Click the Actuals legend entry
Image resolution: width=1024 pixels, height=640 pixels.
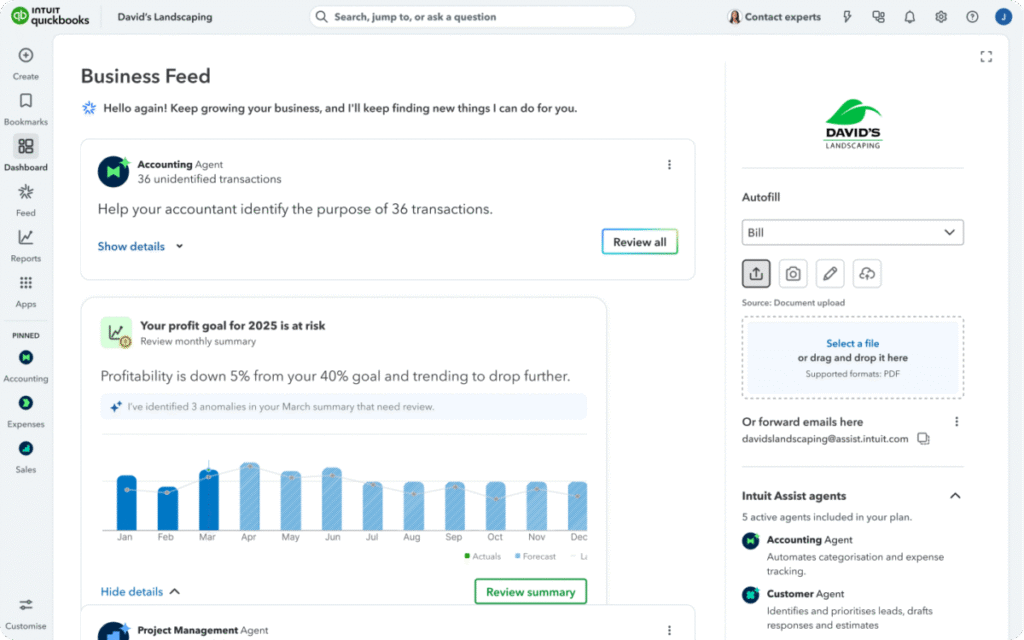482,556
